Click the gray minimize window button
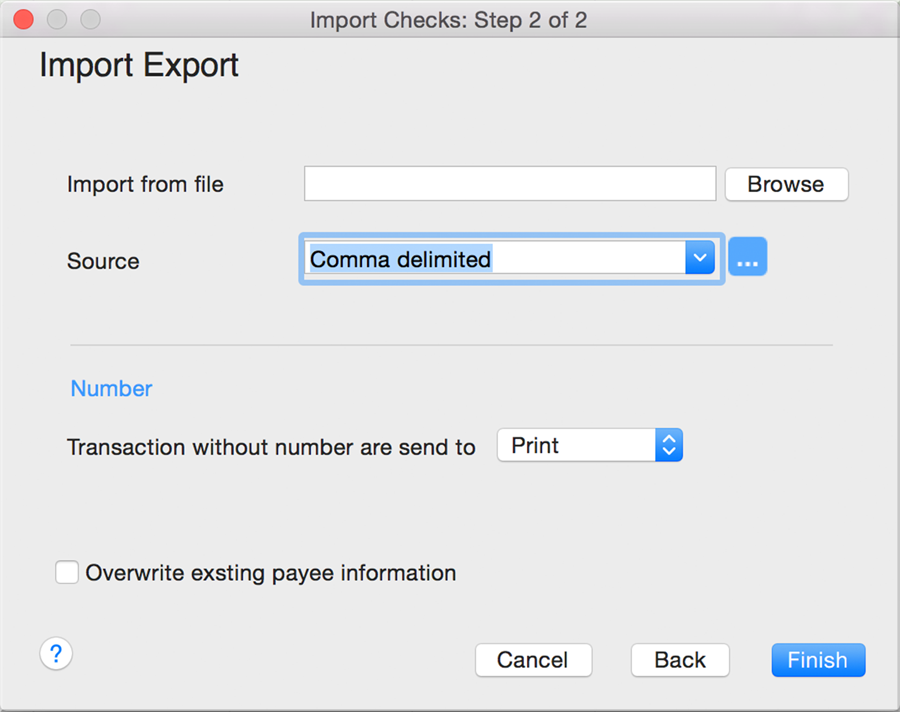Screen dimensions: 900x712 point(57,19)
